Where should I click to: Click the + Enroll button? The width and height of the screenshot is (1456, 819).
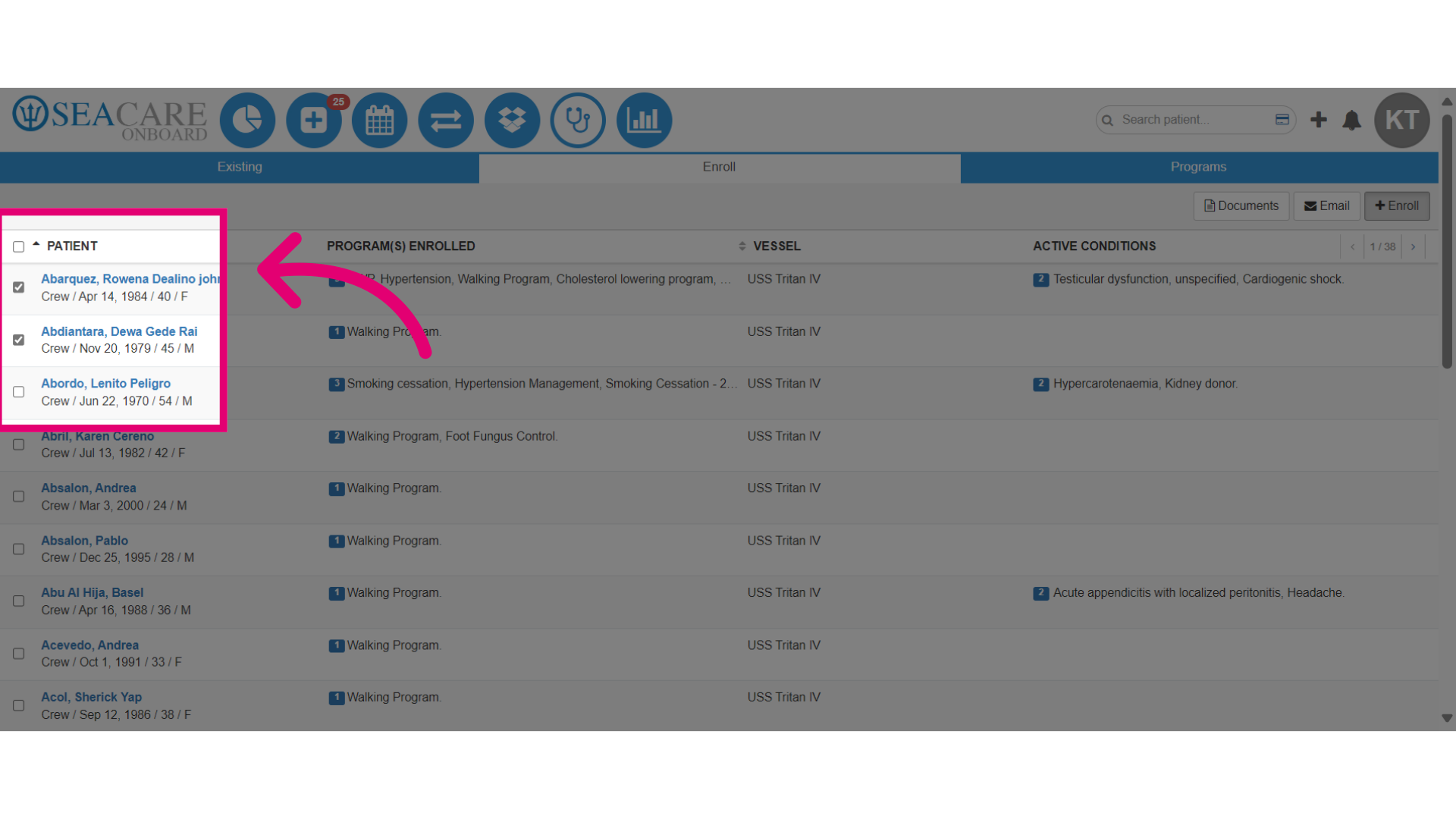[1397, 206]
